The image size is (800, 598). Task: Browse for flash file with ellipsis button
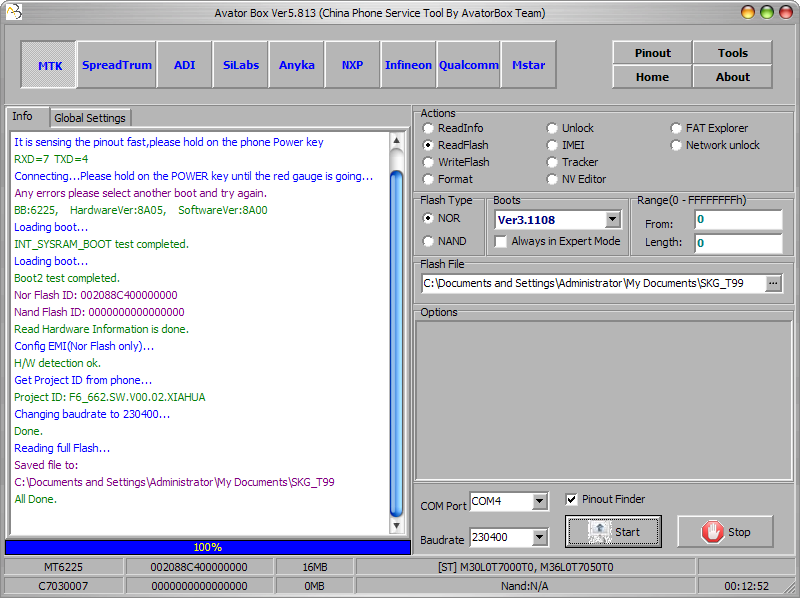click(x=773, y=283)
